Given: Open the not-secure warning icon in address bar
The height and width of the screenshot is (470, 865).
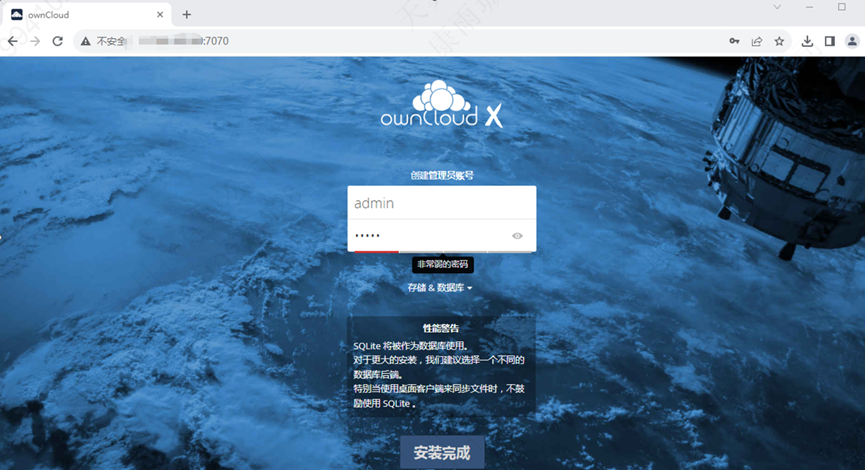Looking at the screenshot, I should tap(86, 41).
